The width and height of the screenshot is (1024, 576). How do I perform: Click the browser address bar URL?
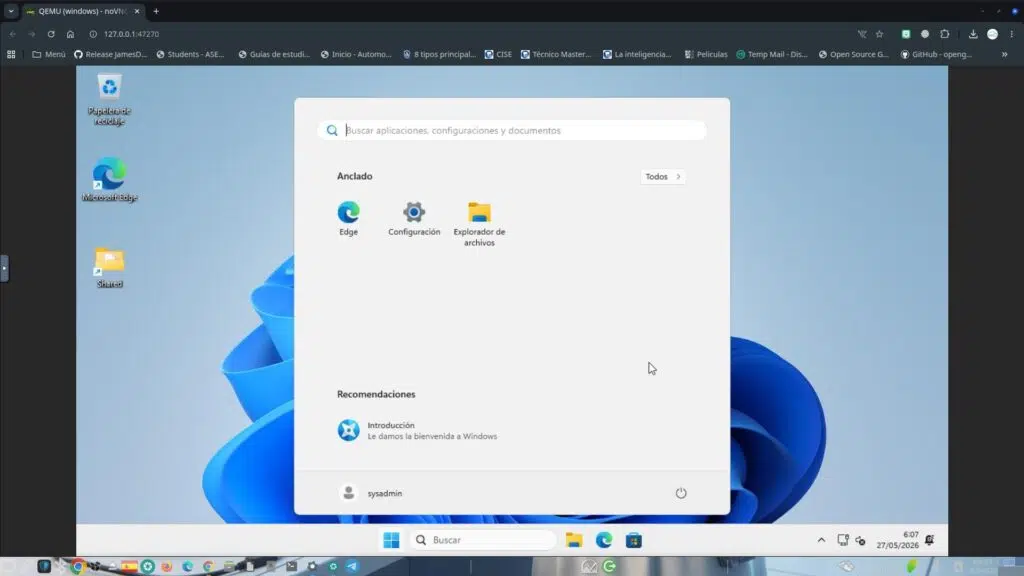(131, 34)
